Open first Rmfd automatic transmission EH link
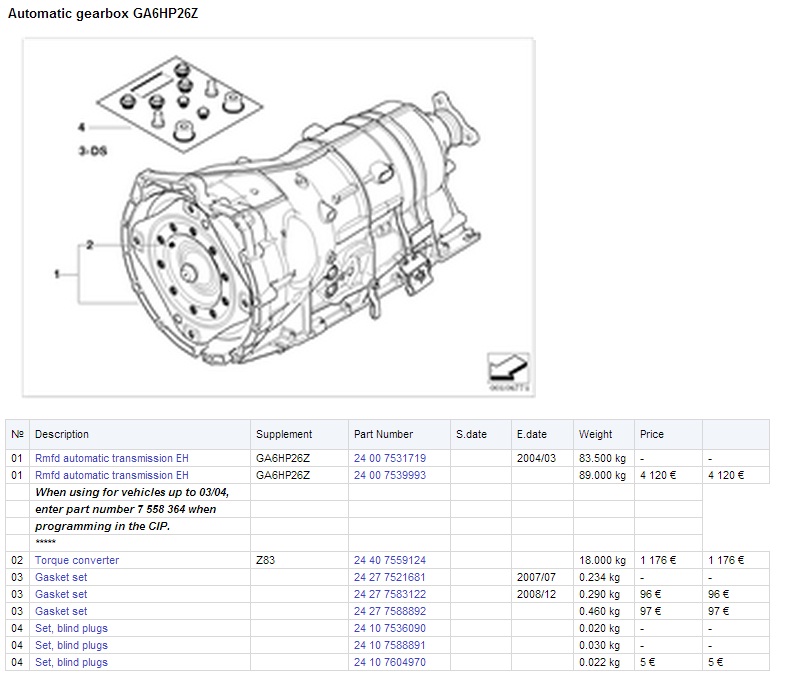787x676 pixels. click(111, 458)
